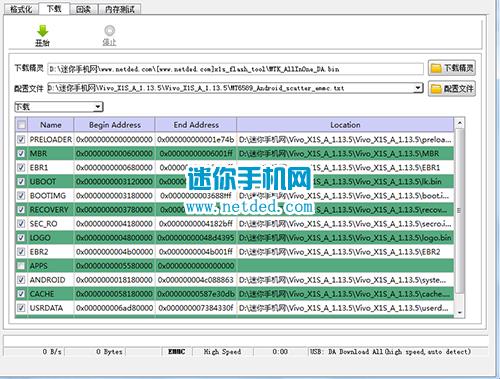Uncheck the RECOVERY partition checkbox
500x379 pixels.
(x=21, y=210)
